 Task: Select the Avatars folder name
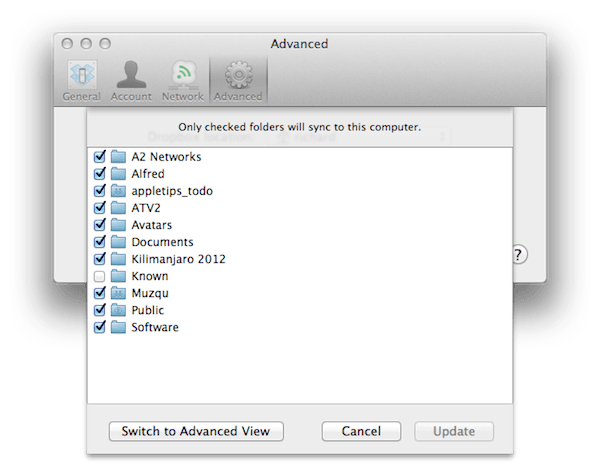[x=152, y=225]
